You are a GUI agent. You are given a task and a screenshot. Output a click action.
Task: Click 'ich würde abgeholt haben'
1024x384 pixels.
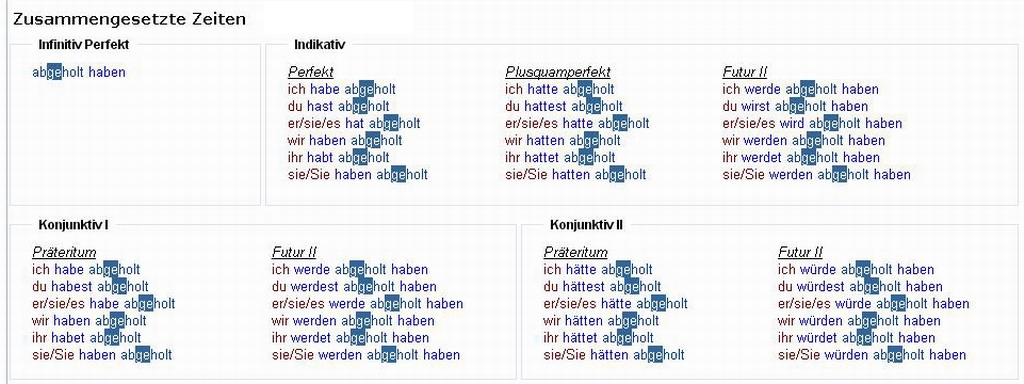tap(856, 270)
